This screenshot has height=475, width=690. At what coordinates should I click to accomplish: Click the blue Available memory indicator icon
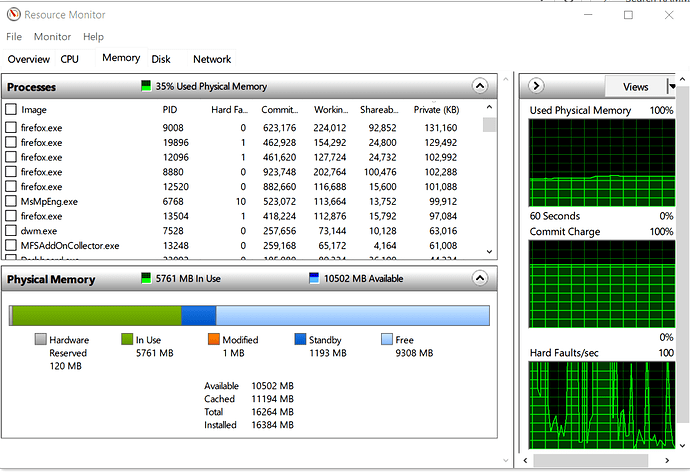pyautogui.click(x=314, y=279)
